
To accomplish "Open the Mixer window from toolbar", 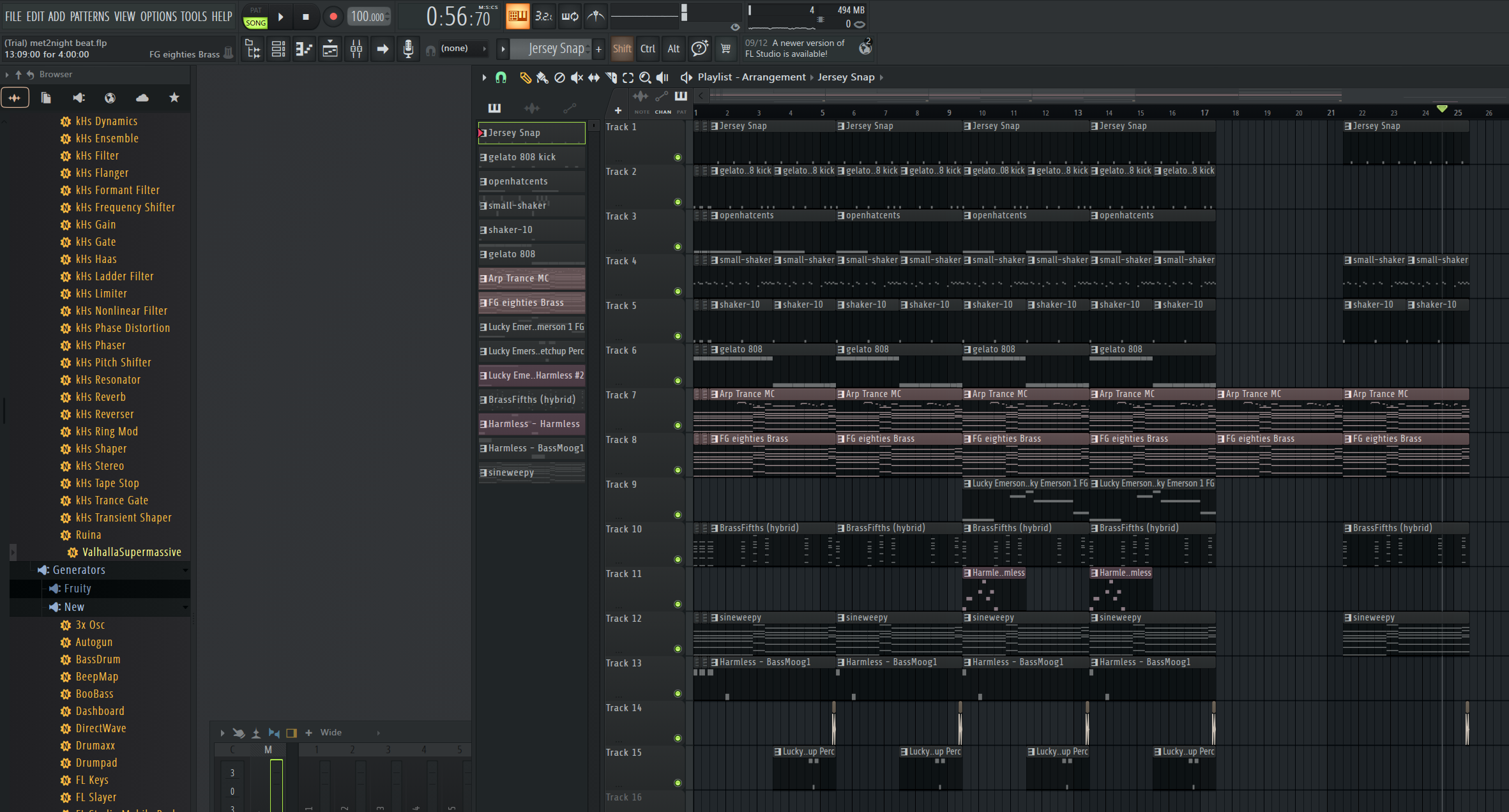I will click(x=356, y=49).
